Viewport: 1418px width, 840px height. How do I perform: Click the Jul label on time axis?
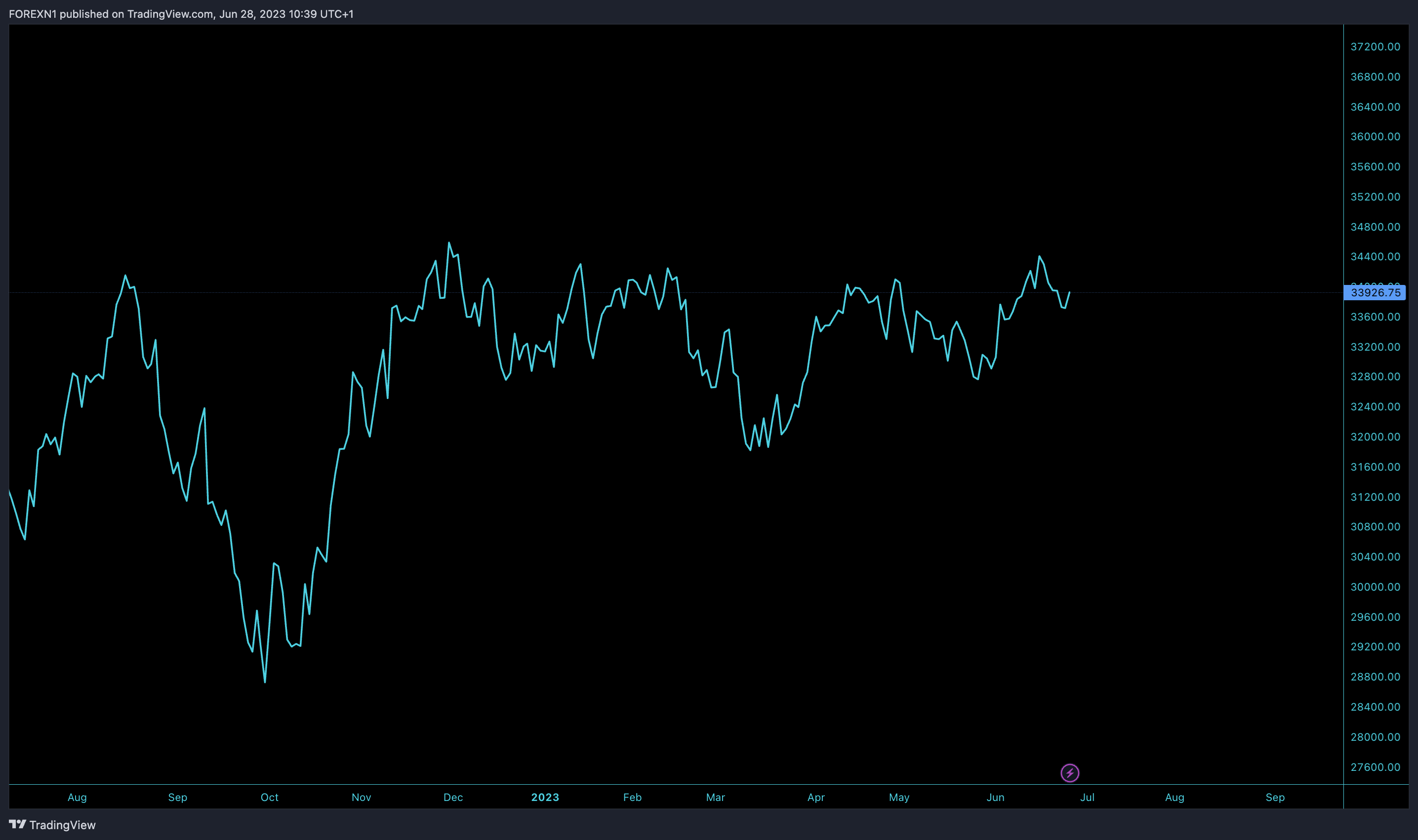pyautogui.click(x=1087, y=798)
